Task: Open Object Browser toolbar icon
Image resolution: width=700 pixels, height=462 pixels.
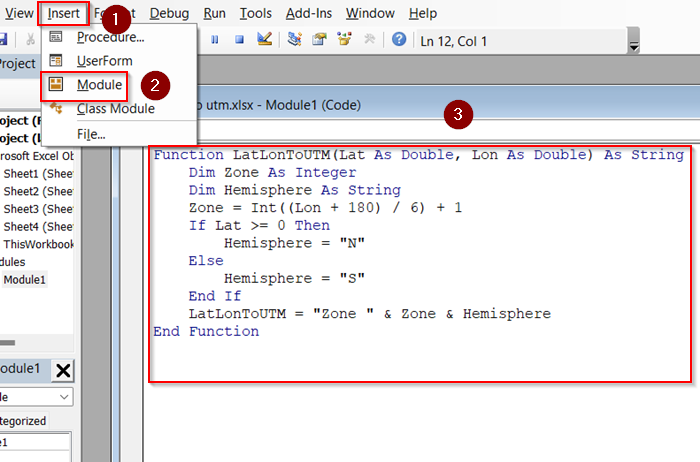Action: click(x=344, y=39)
